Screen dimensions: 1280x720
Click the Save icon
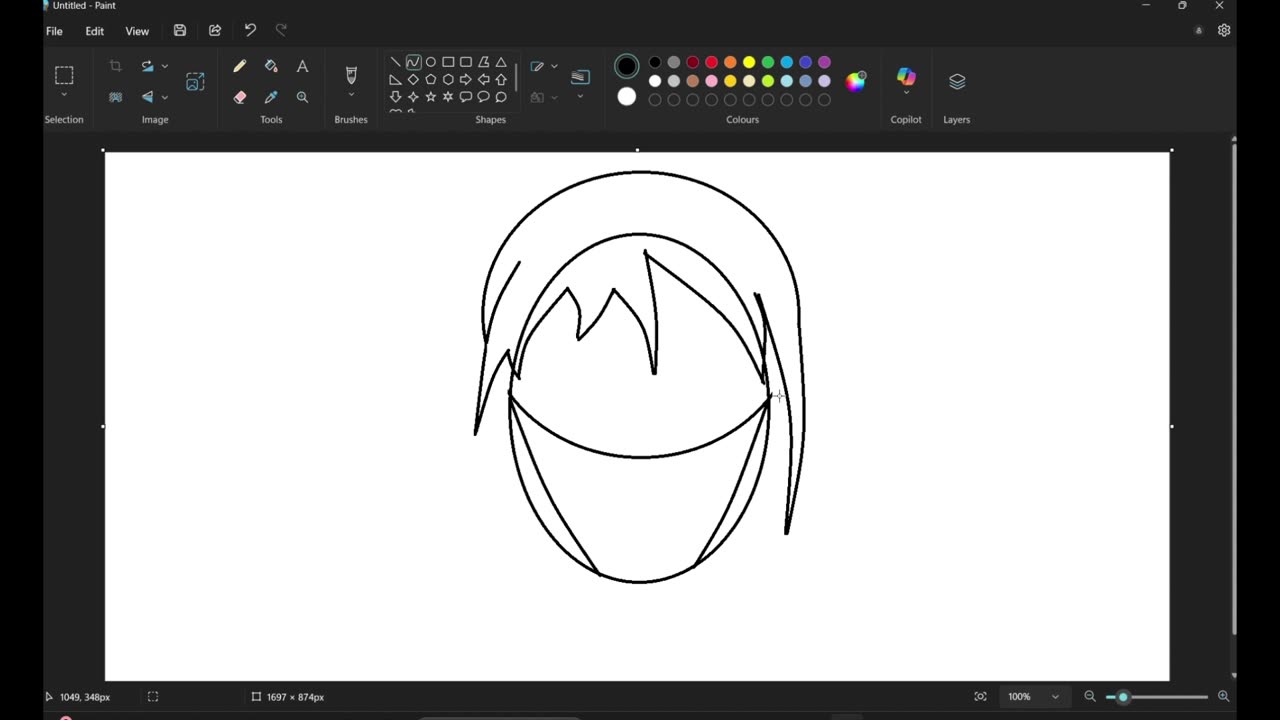[180, 31]
